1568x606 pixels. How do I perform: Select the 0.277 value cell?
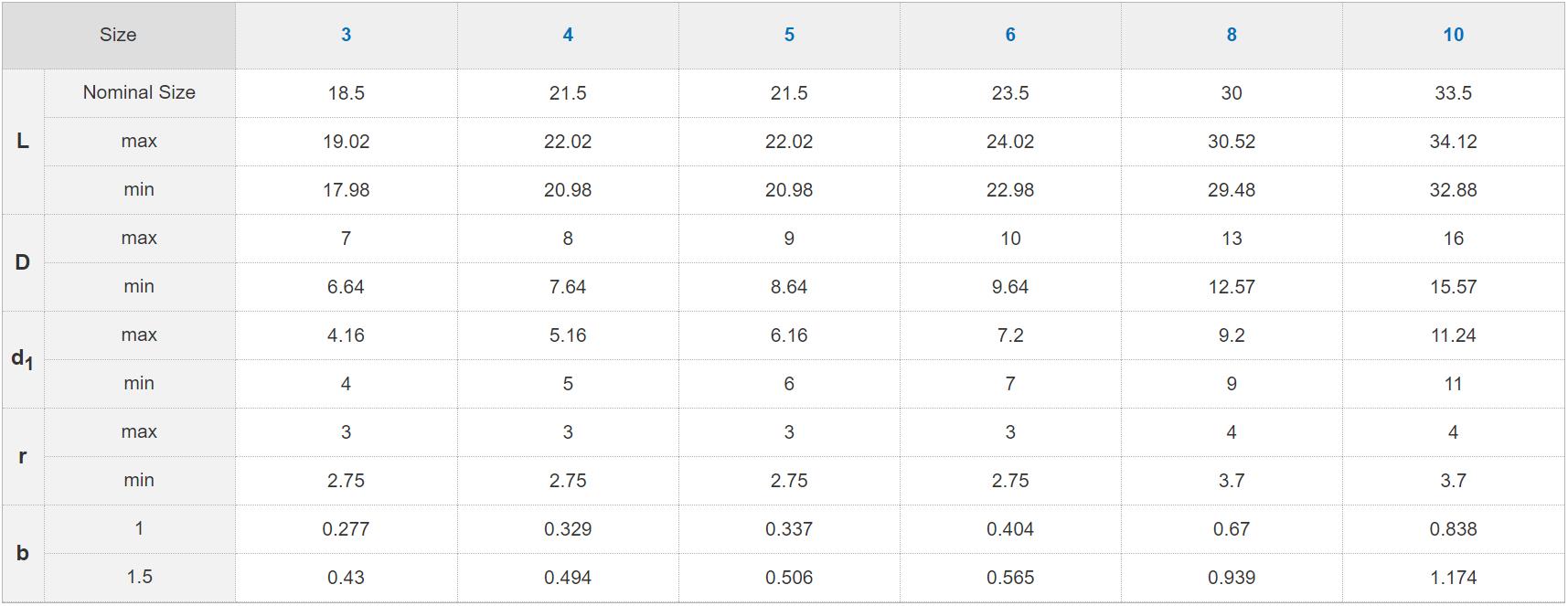[x=346, y=529]
